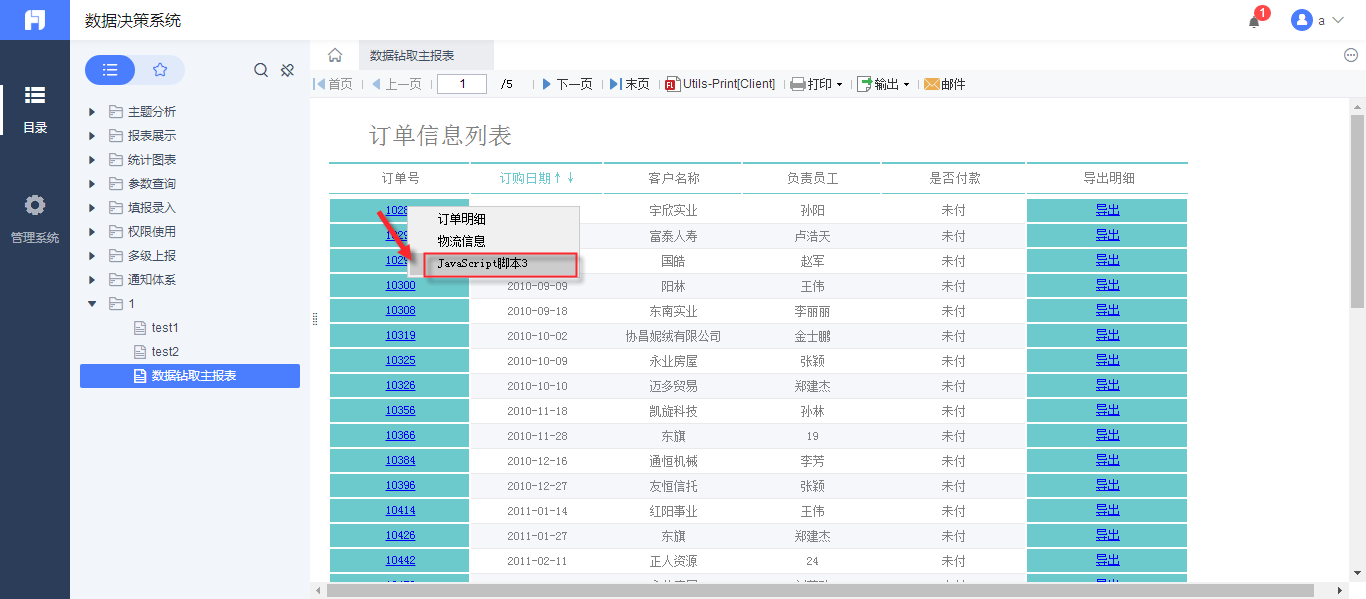Click the home icon tab
This screenshot has width=1366, height=599.
coord(335,55)
